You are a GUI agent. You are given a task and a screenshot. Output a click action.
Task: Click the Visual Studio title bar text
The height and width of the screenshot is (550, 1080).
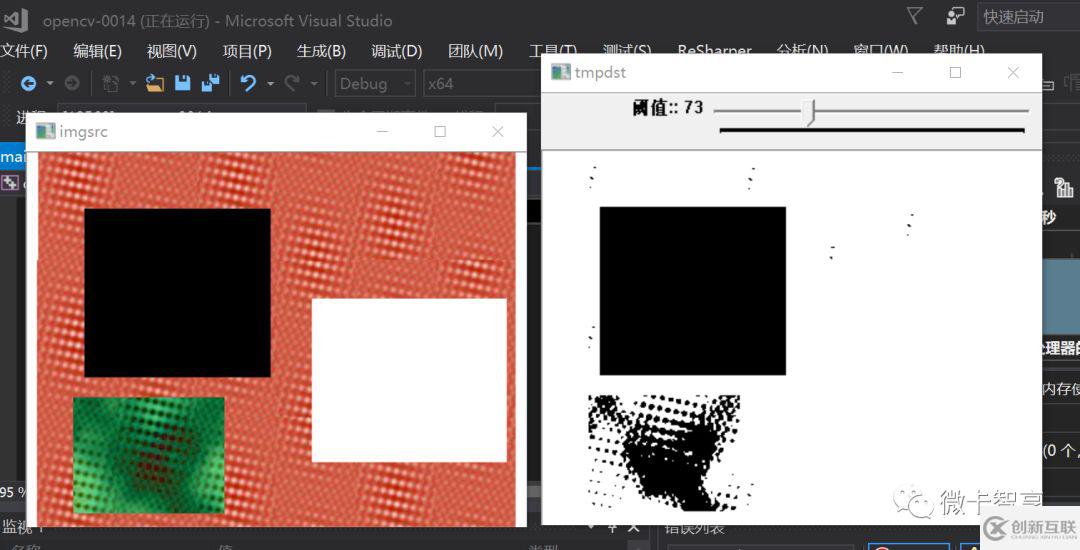[x=217, y=21]
